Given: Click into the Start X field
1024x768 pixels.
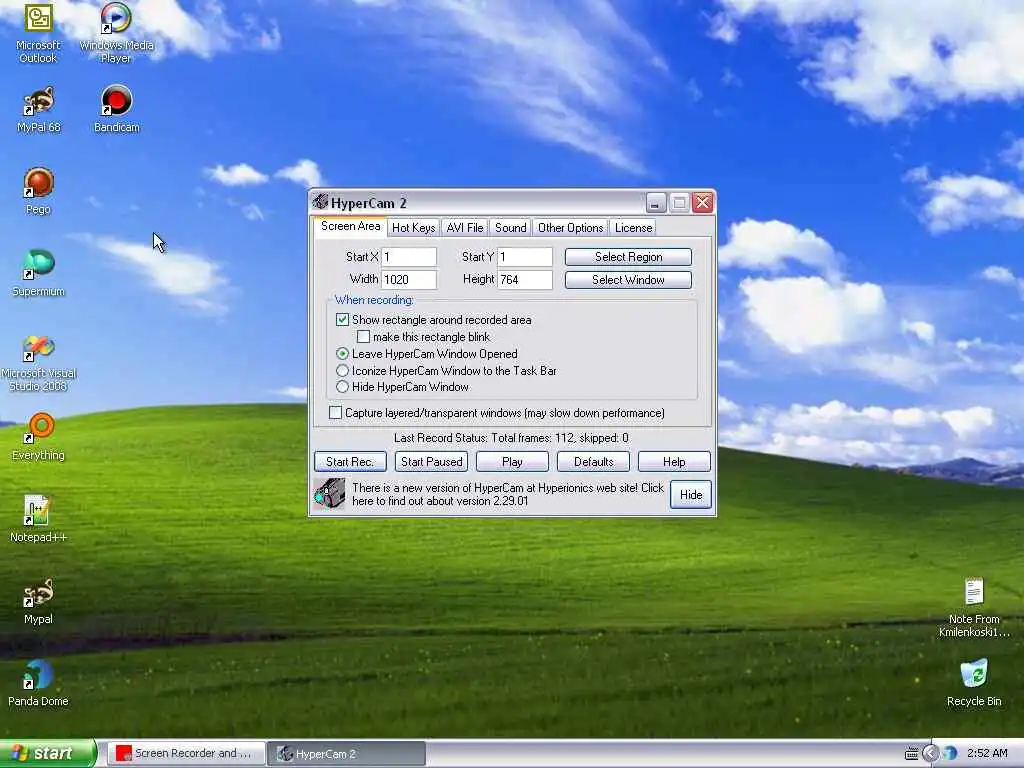Looking at the screenshot, I should pos(409,257).
